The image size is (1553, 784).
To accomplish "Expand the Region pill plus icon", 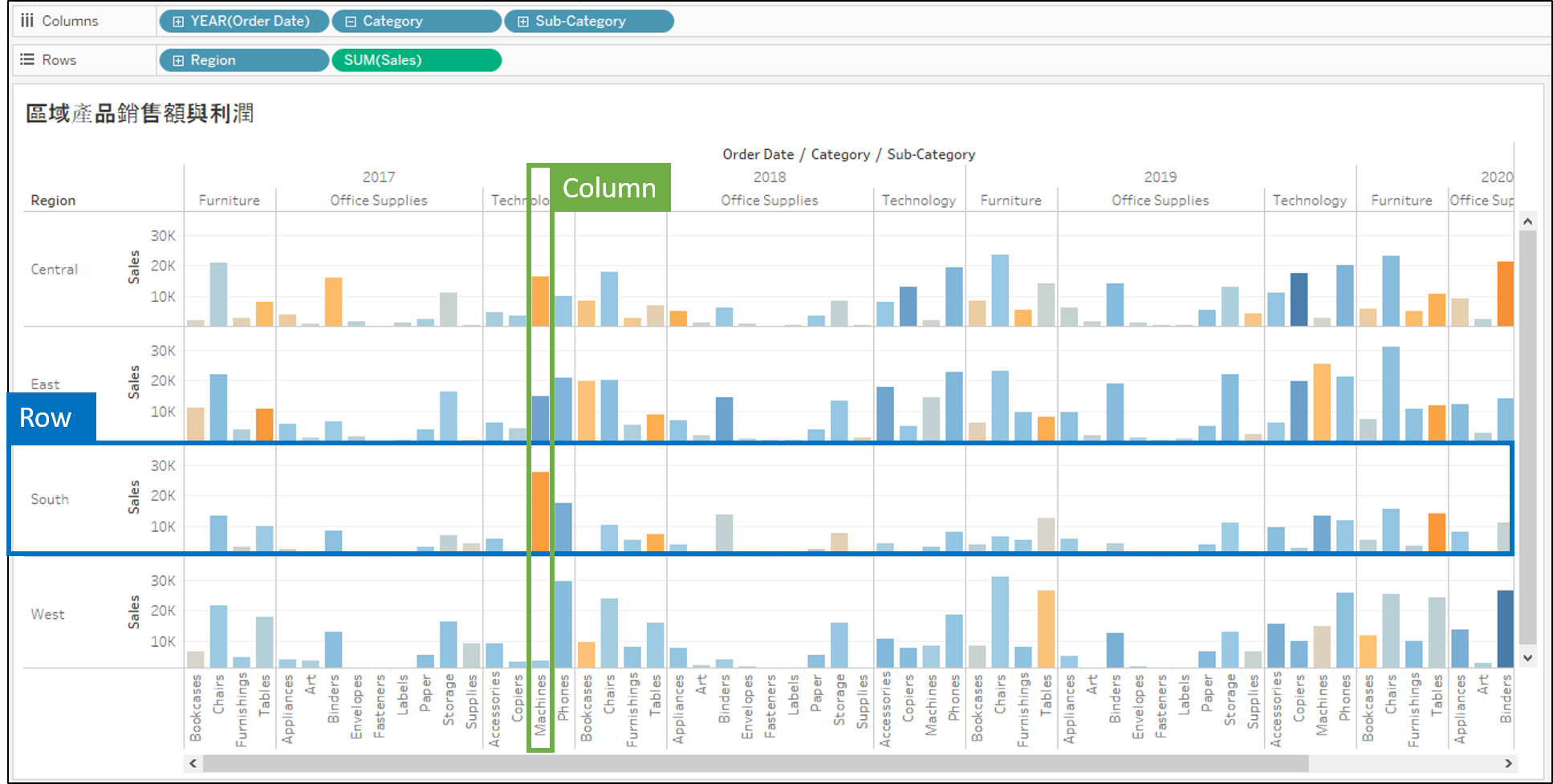I will click(x=178, y=60).
